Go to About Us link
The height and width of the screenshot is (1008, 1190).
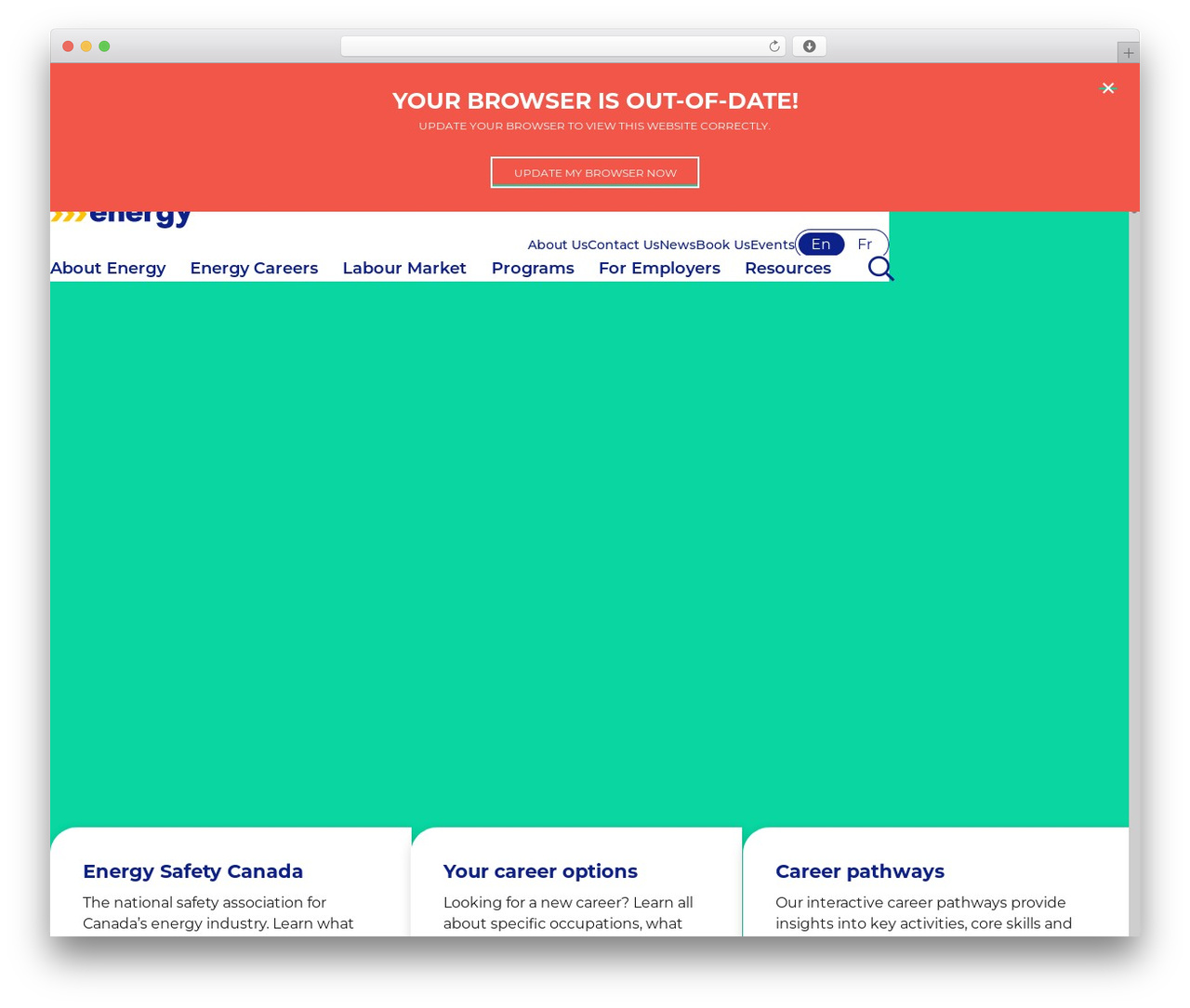click(557, 245)
